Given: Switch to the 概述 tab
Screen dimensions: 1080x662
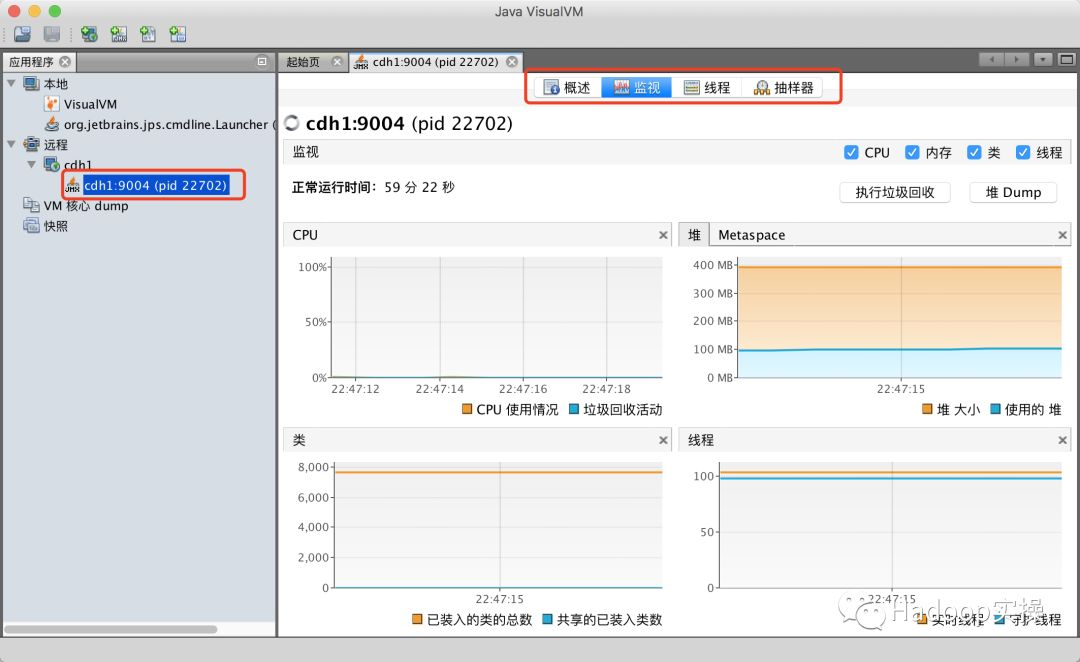Looking at the screenshot, I should [567, 87].
